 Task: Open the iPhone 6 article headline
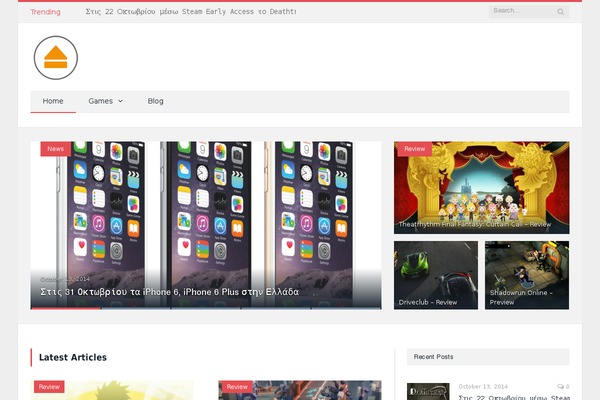[170, 292]
